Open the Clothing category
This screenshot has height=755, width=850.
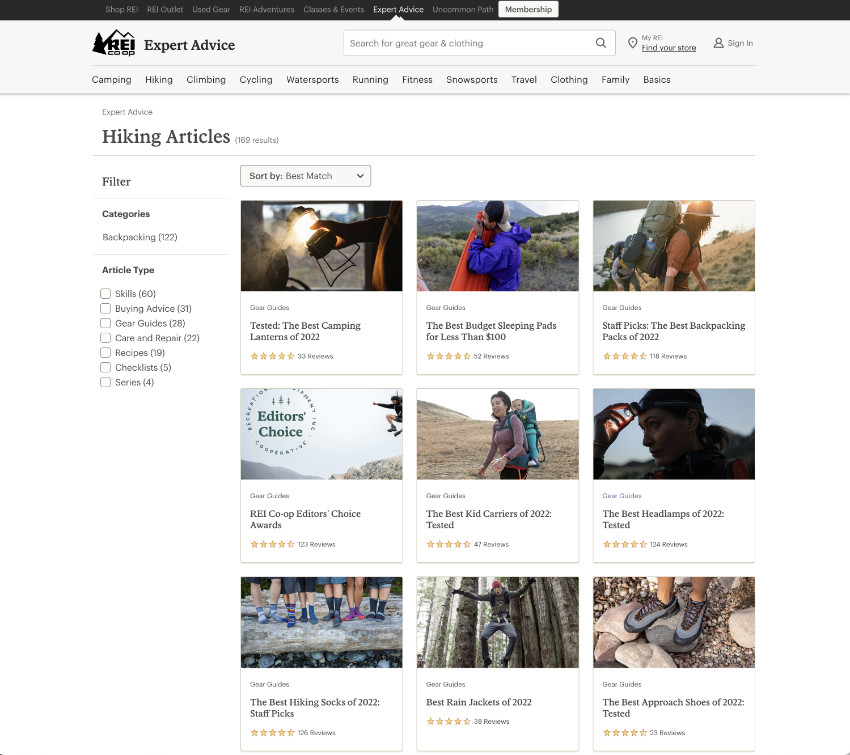point(569,80)
